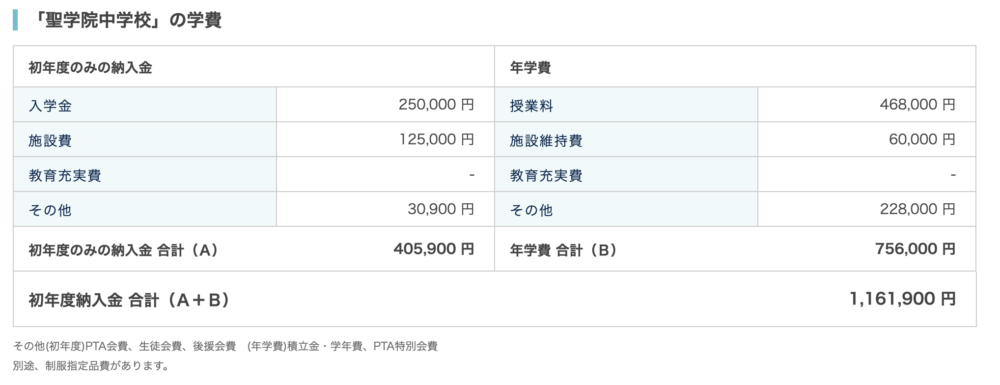Viewport: 1000px width, 385px height.
Task: Click the 405,900 円 total (A) value
Action: pyautogui.click(x=434, y=249)
